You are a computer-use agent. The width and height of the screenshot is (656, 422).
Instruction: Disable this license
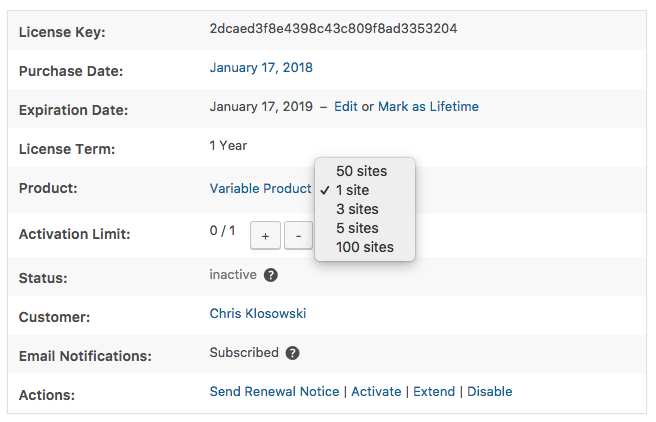point(489,392)
